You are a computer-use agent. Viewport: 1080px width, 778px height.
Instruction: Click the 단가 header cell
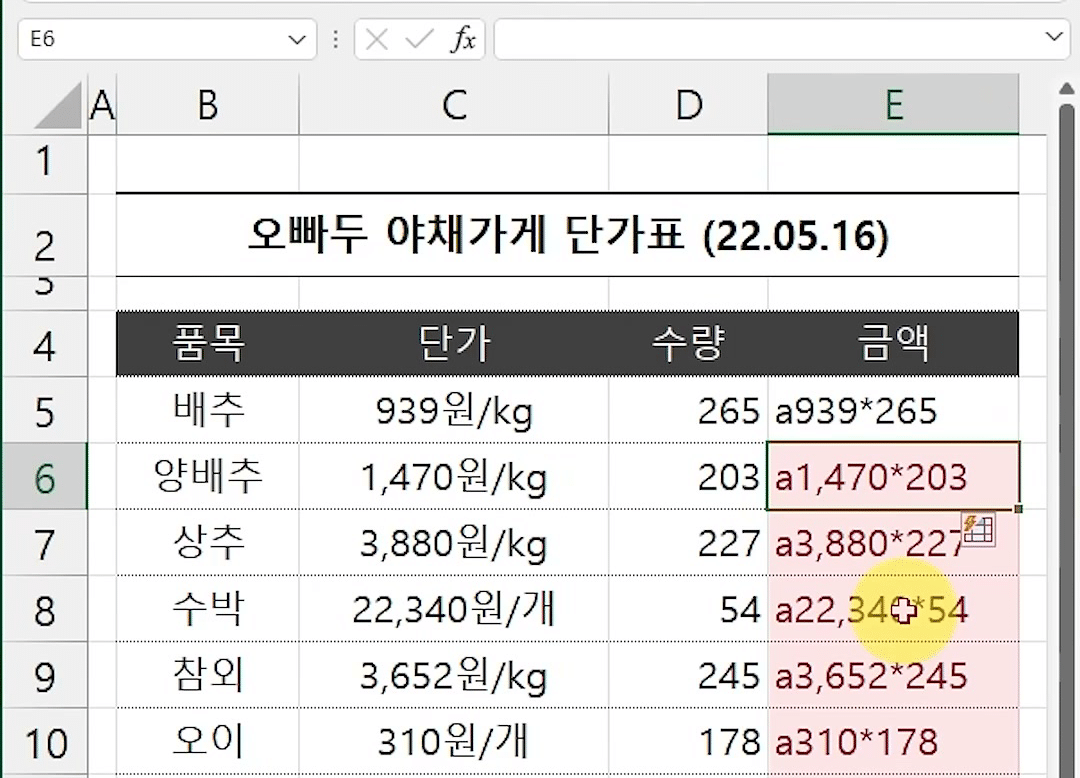pyautogui.click(x=454, y=344)
